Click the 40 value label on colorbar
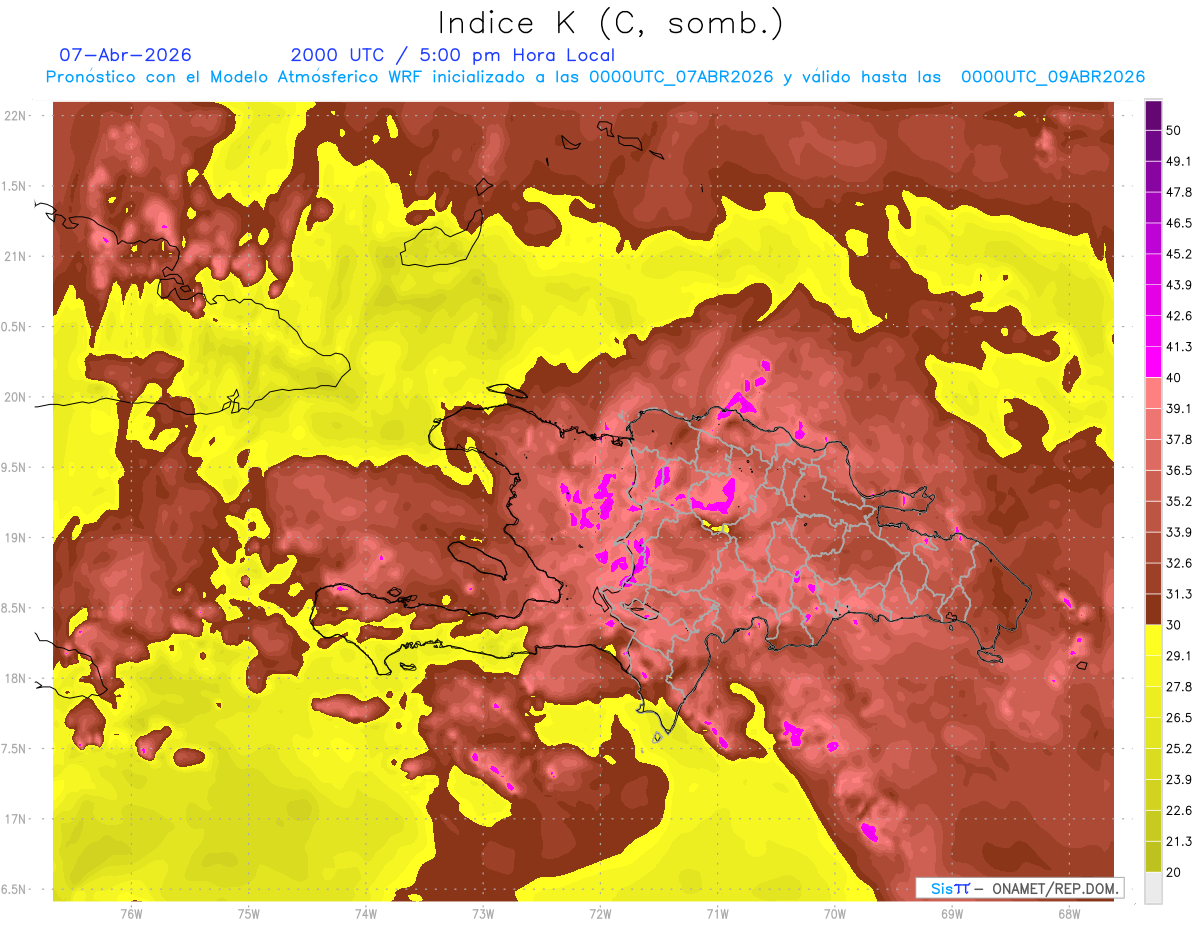Screen dimensions: 1200x927 [x=1173, y=377]
